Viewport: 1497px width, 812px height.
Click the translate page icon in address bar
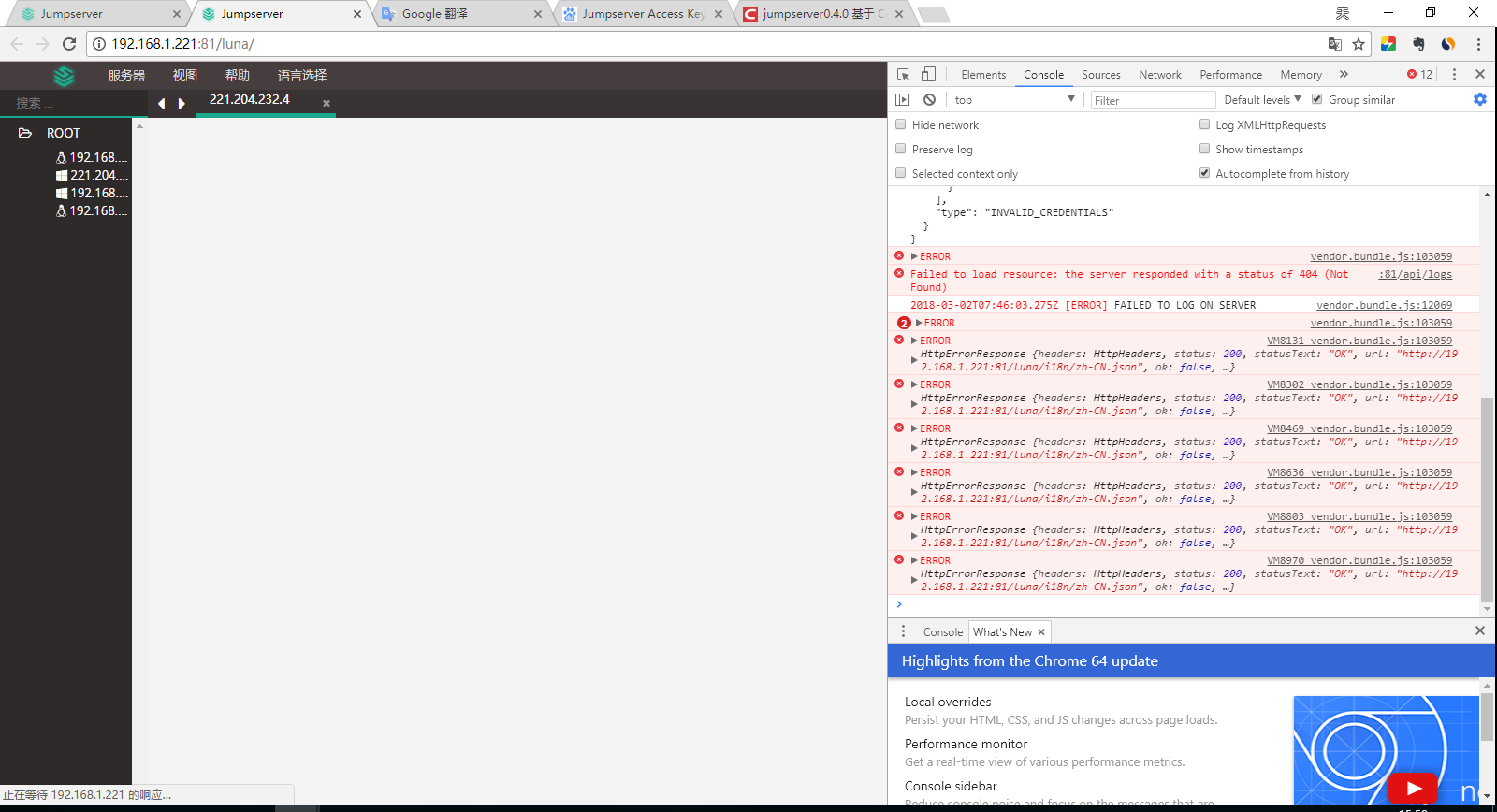[1335, 44]
